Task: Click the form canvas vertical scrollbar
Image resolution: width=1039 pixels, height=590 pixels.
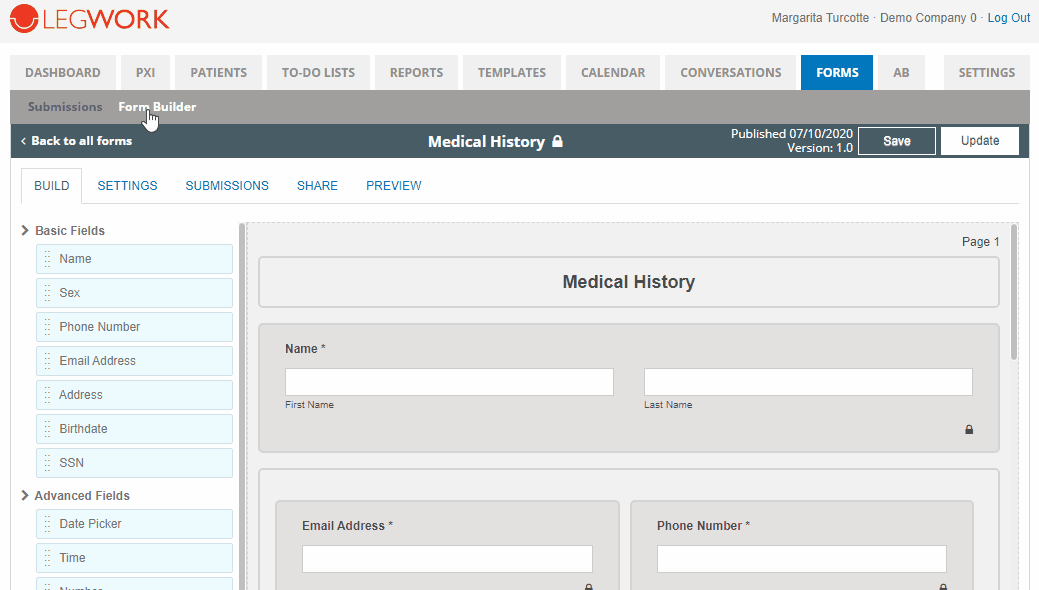Action: click(1013, 291)
